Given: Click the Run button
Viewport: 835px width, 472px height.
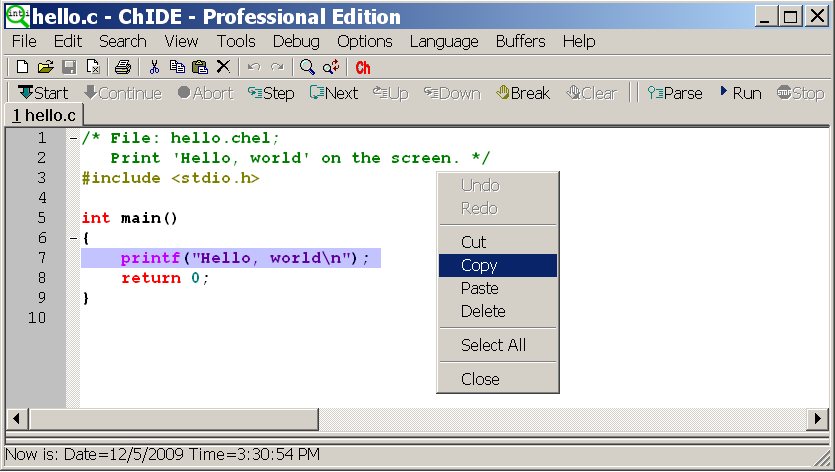Looking at the screenshot, I should pyautogui.click(x=741, y=93).
